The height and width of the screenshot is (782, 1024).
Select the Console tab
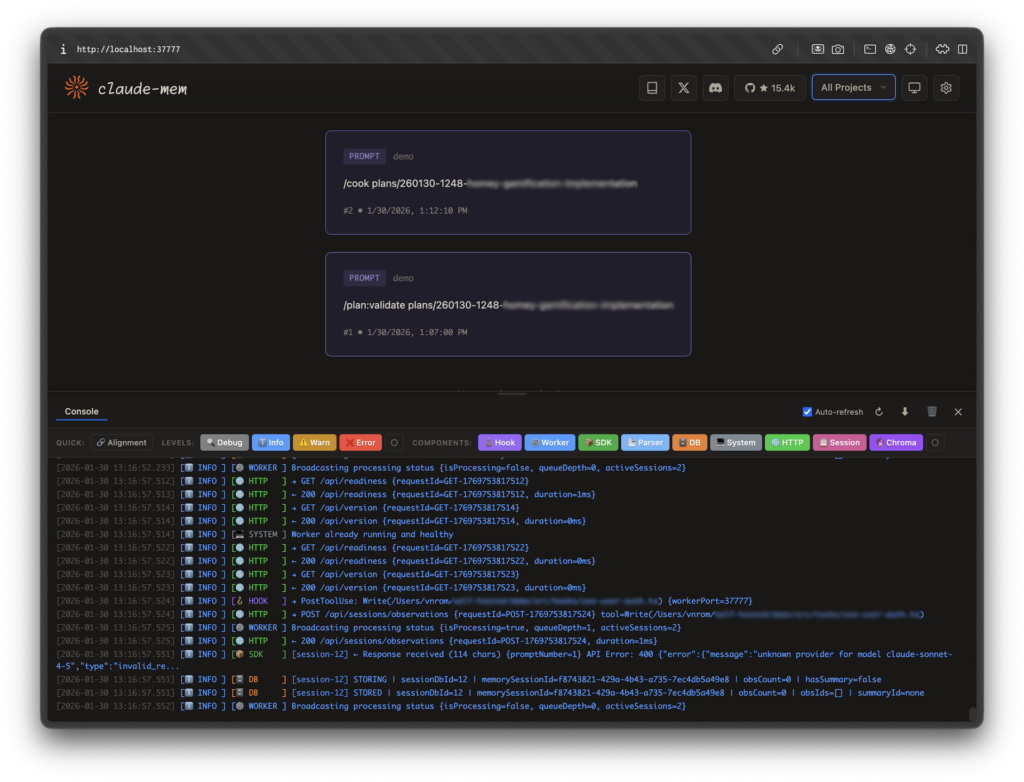click(x=82, y=412)
